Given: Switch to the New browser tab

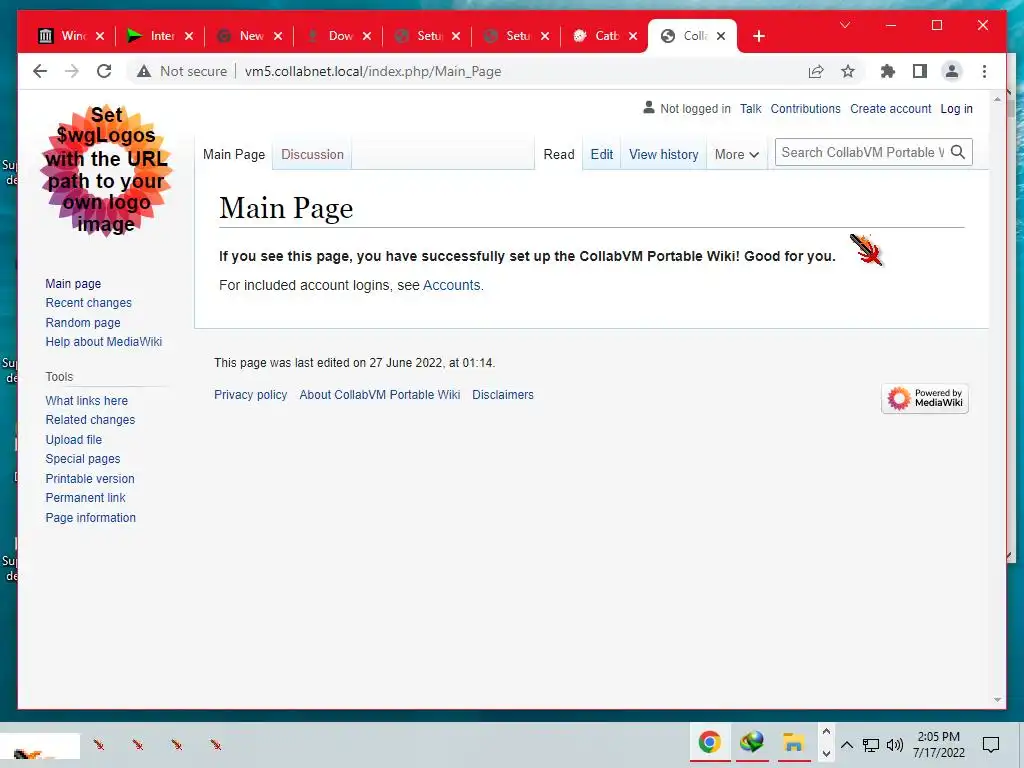Looking at the screenshot, I should (249, 36).
